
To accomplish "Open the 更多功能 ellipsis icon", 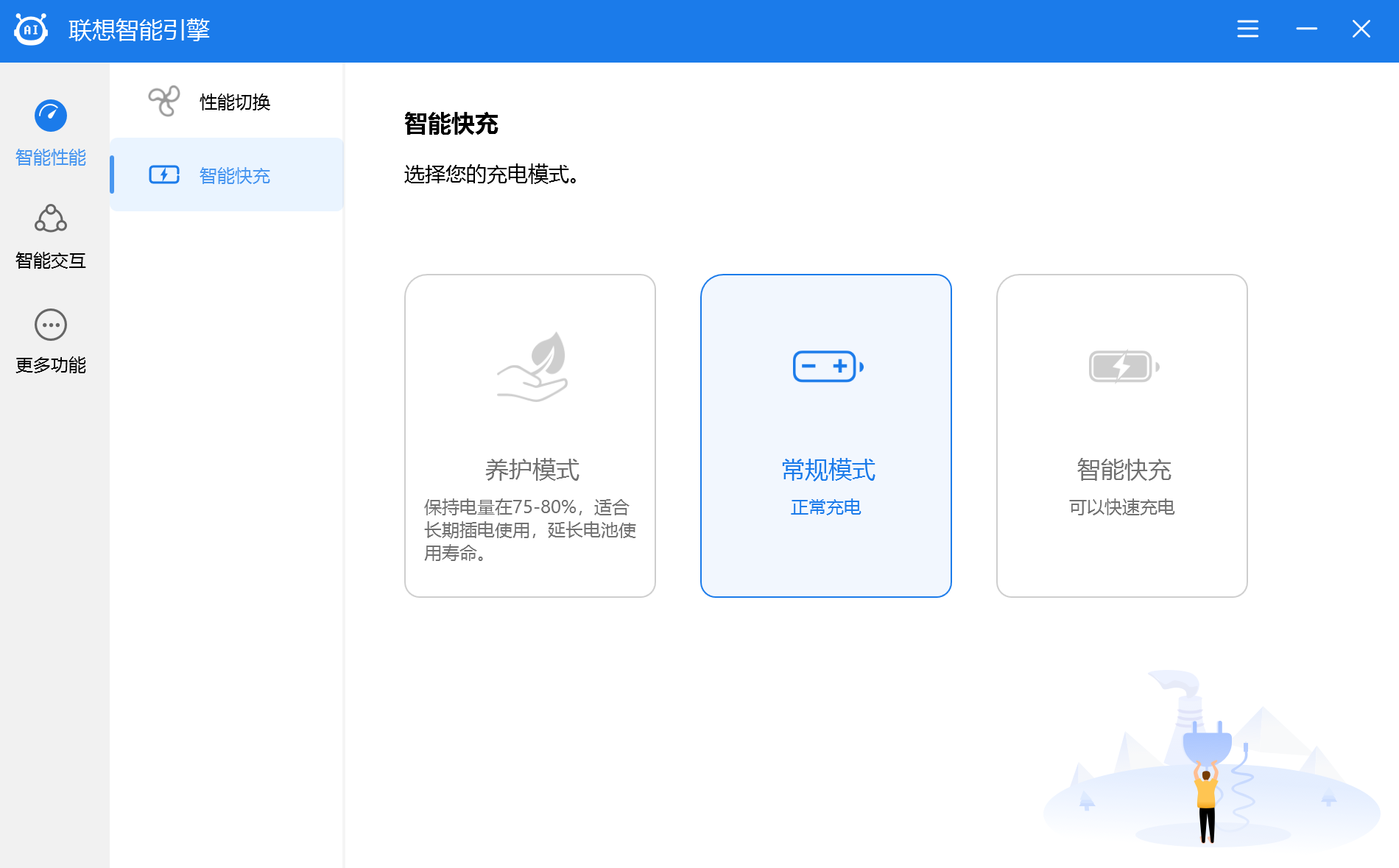I will tap(51, 325).
